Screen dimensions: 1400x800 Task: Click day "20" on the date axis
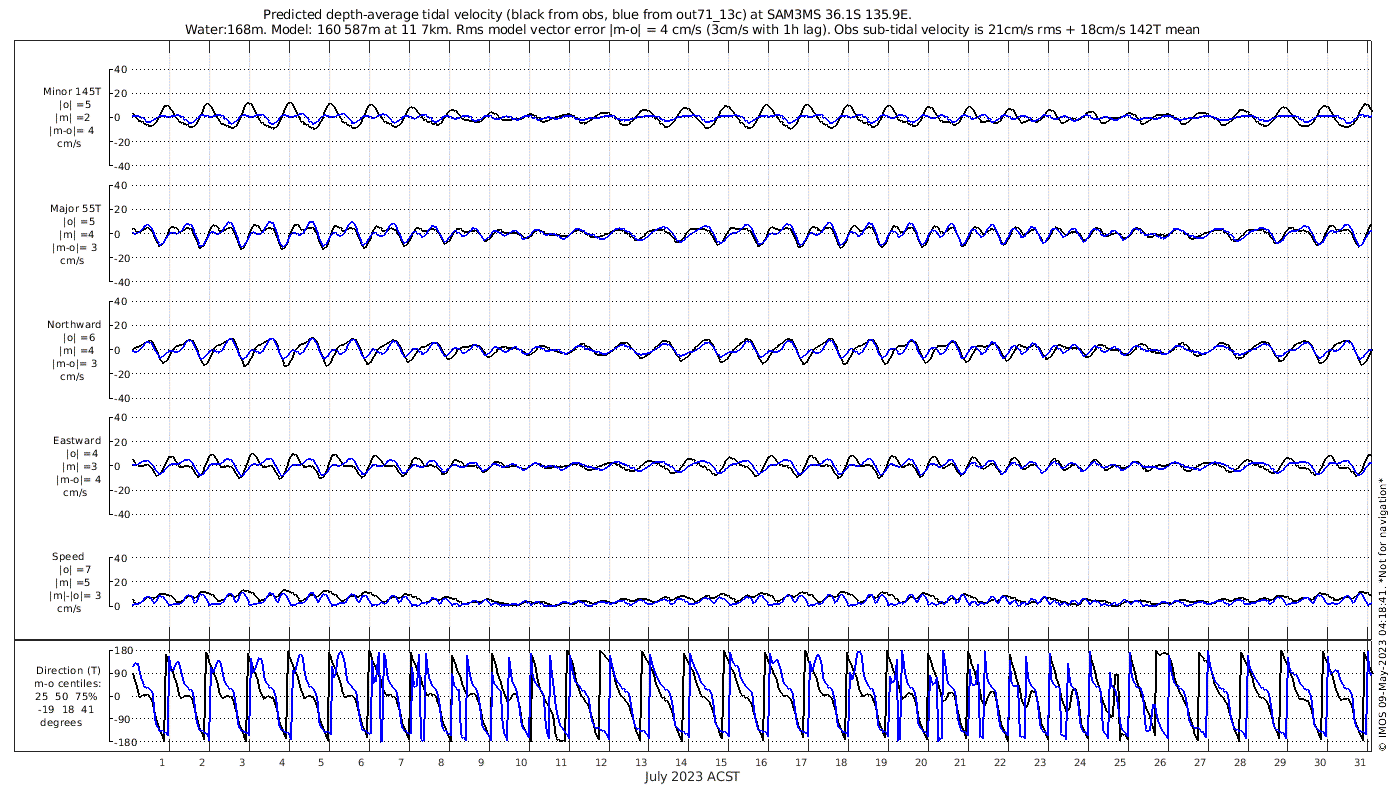coord(920,762)
